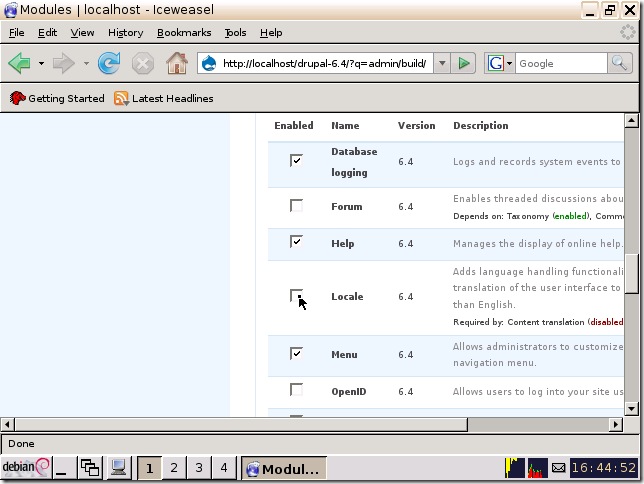Click the Version column header
The height and width of the screenshot is (484, 644).
point(416,125)
